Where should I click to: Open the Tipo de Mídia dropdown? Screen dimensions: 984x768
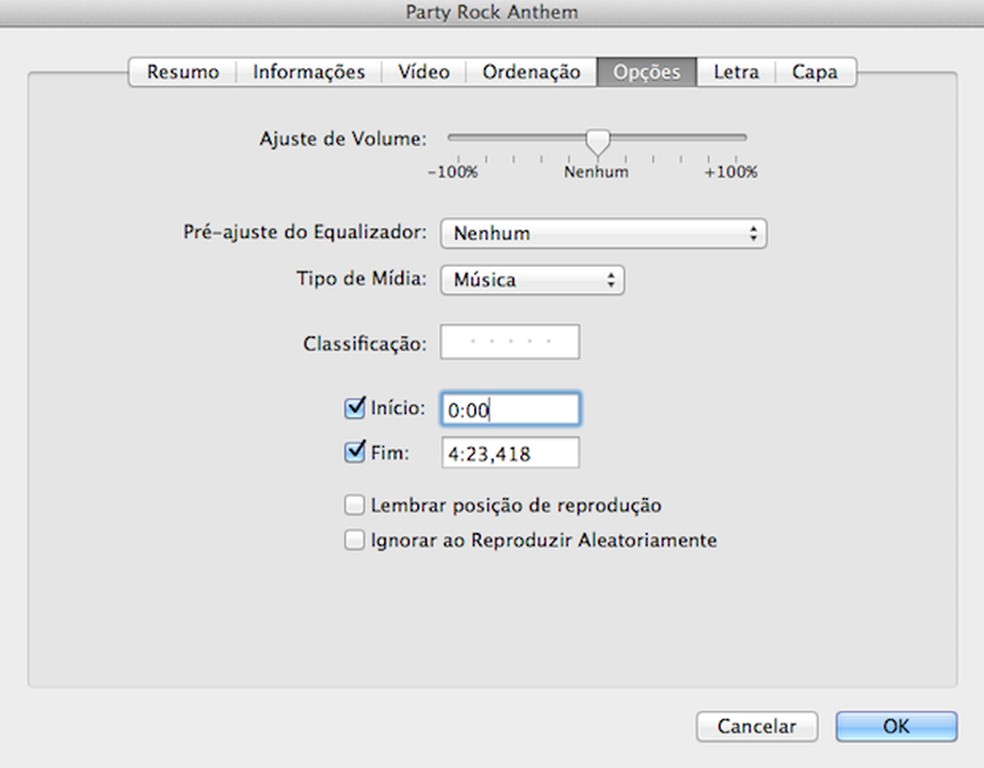pyautogui.click(x=532, y=280)
